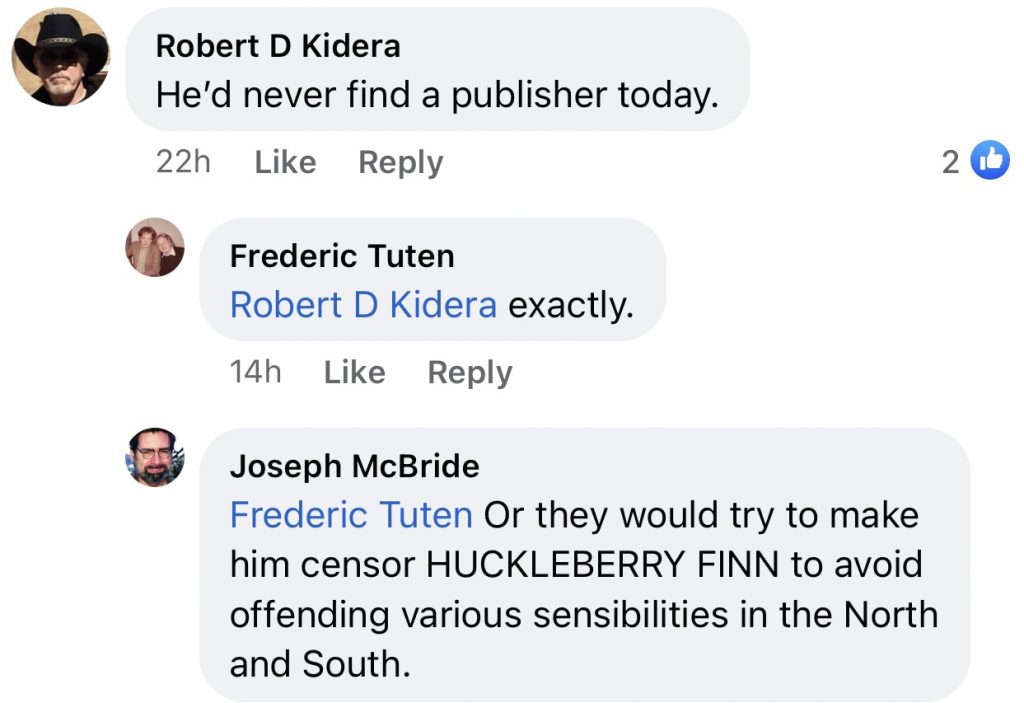Viewport: 1024px width, 703px height.
Task: Click the 22h comment timestamp
Action: [x=183, y=162]
